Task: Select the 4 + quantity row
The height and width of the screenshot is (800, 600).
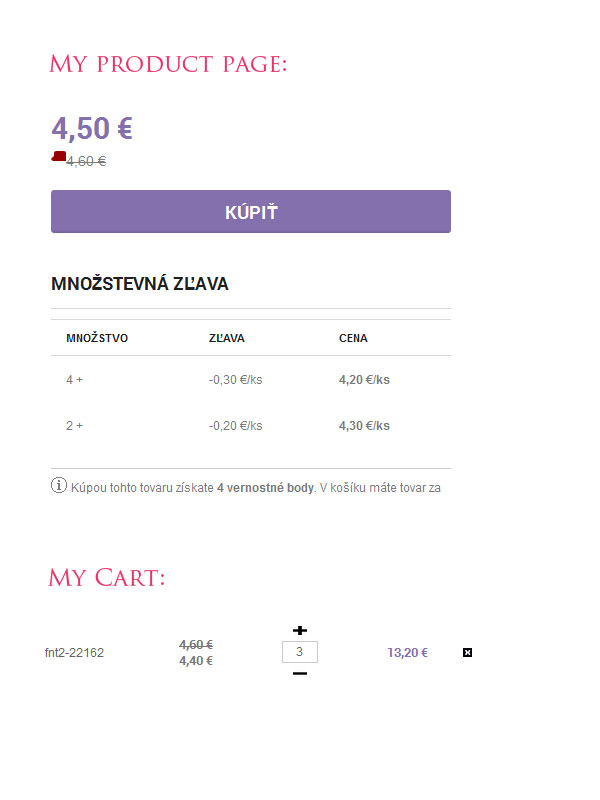Action: [x=75, y=380]
